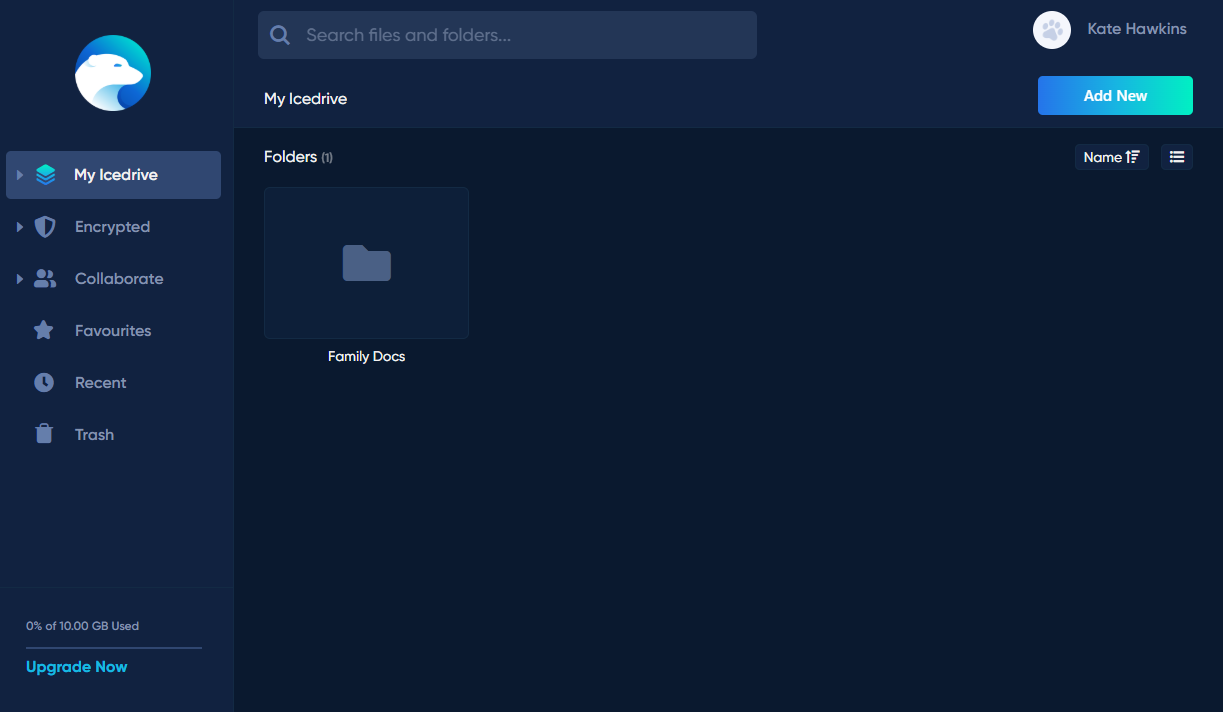Image resolution: width=1223 pixels, height=712 pixels.
Task: Click the Add New button
Action: (x=1114, y=95)
